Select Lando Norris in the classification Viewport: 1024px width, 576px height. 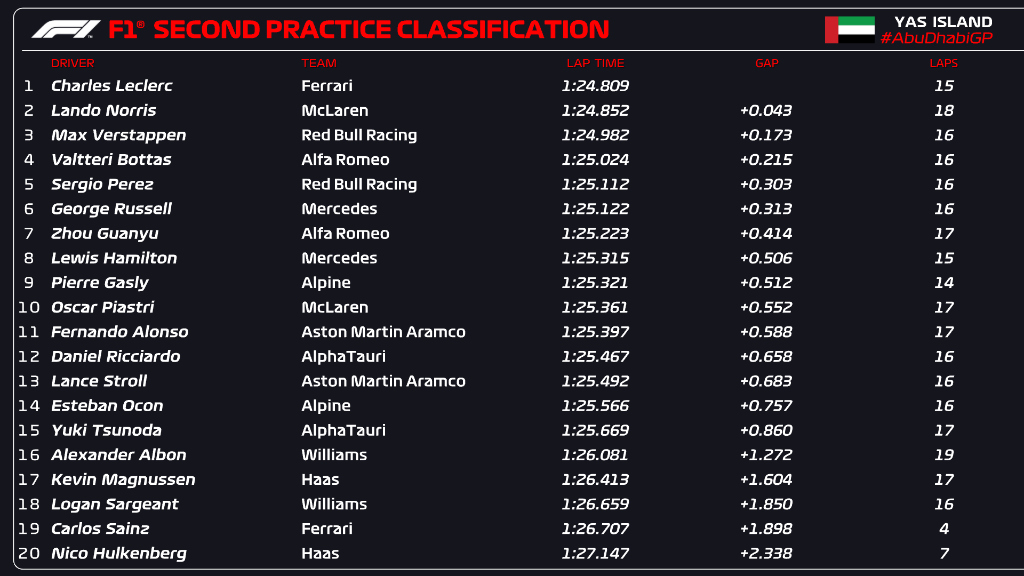pyautogui.click(x=104, y=111)
